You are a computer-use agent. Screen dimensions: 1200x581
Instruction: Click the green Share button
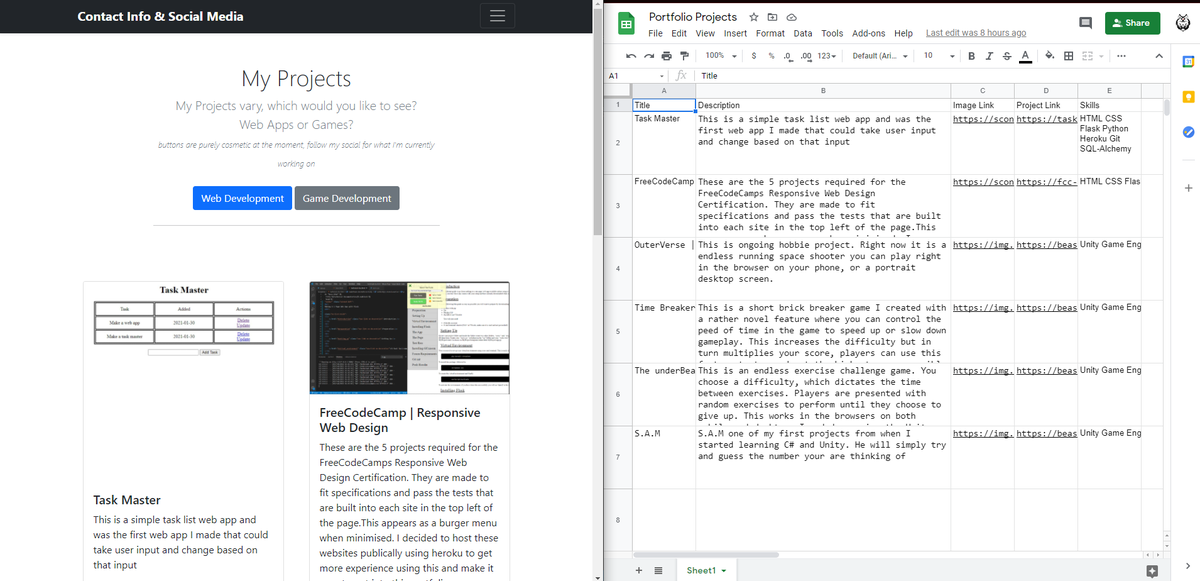(1131, 23)
